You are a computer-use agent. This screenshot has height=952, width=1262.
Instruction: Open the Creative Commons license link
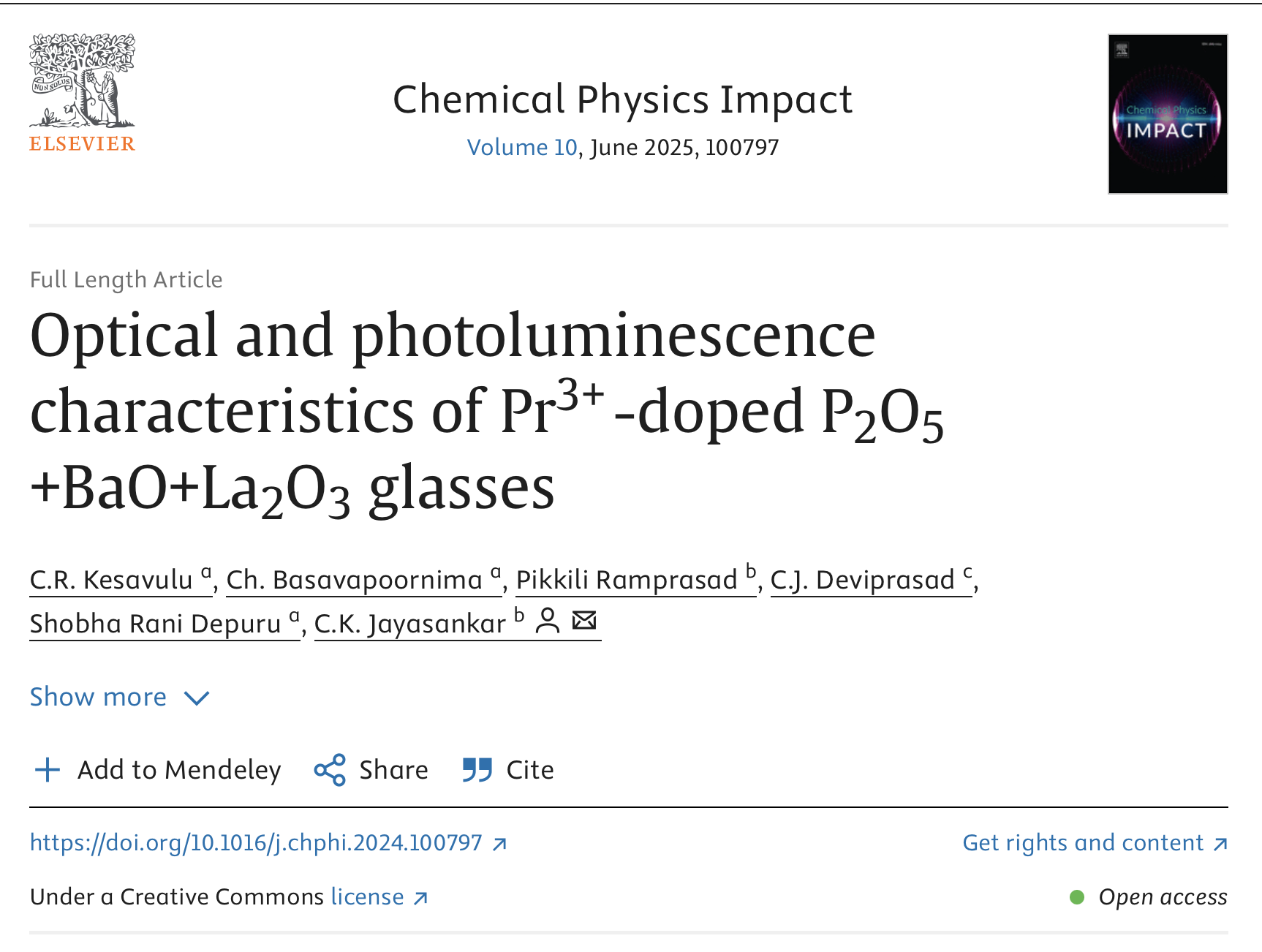point(367,897)
